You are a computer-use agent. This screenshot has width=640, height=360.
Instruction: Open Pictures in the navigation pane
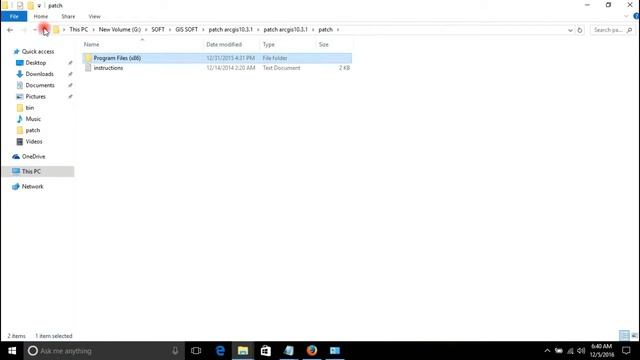coord(36,97)
